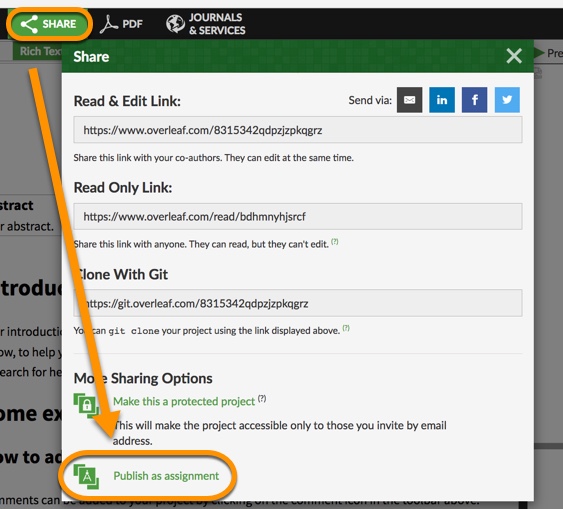563x509 pixels.
Task: Click the globe Journals icon
Action: point(175,24)
